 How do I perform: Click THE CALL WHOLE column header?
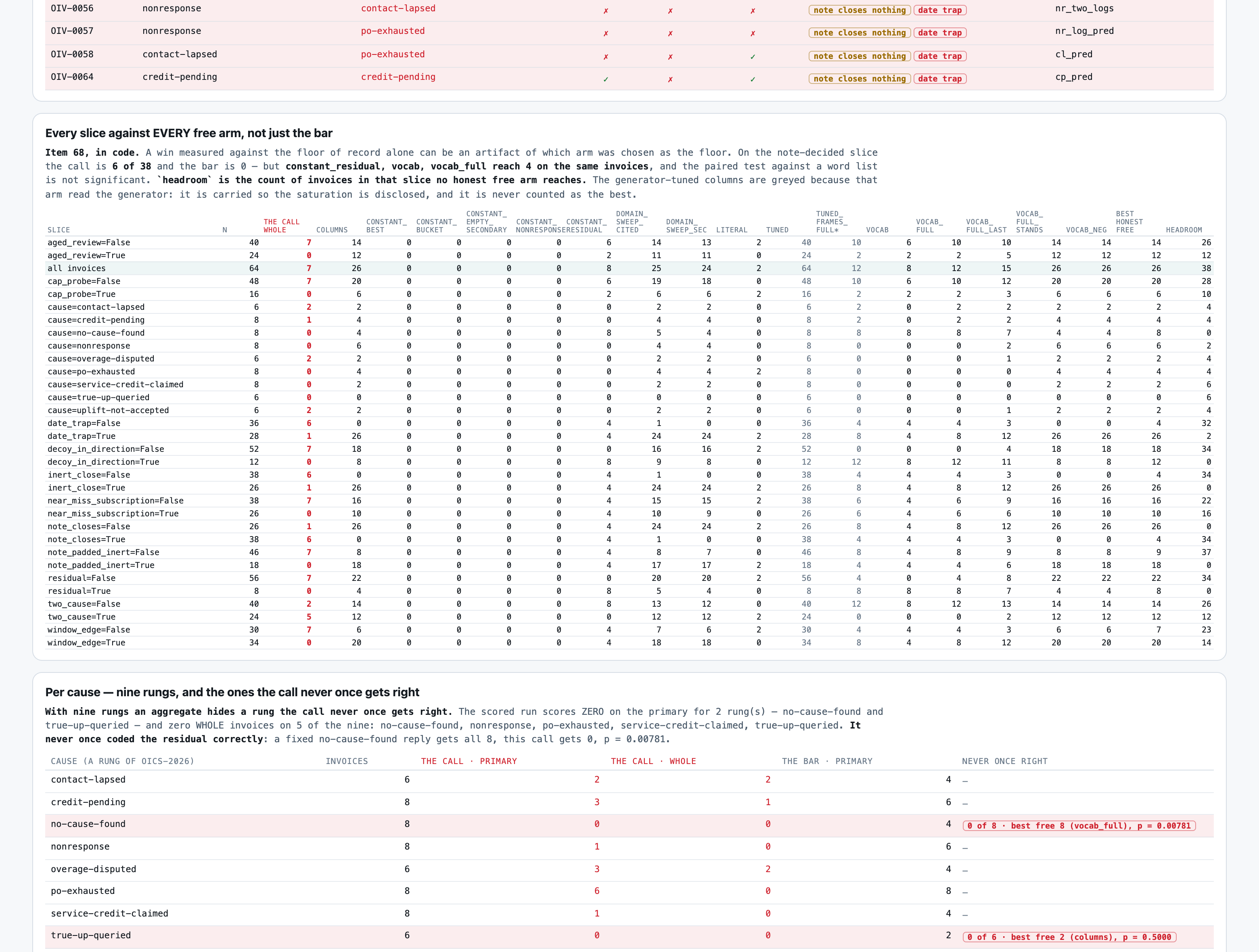point(281,226)
